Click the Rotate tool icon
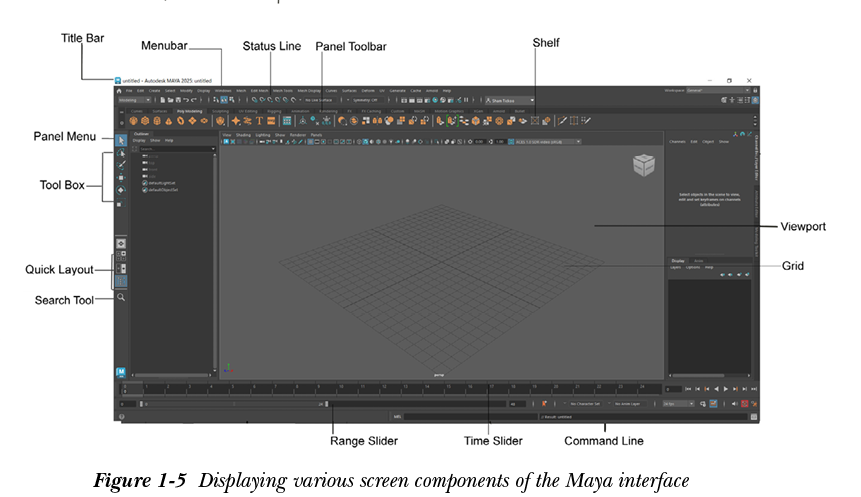The image size is (861, 497). click(121, 190)
